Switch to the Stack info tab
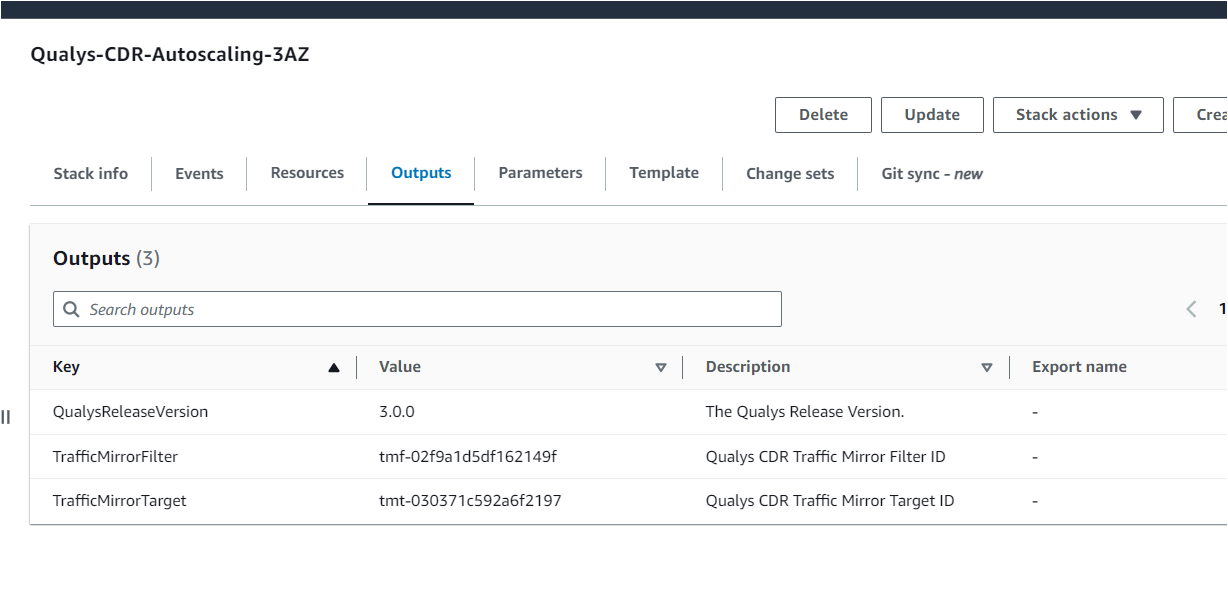Viewport: 1228px width, 590px height. [91, 173]
